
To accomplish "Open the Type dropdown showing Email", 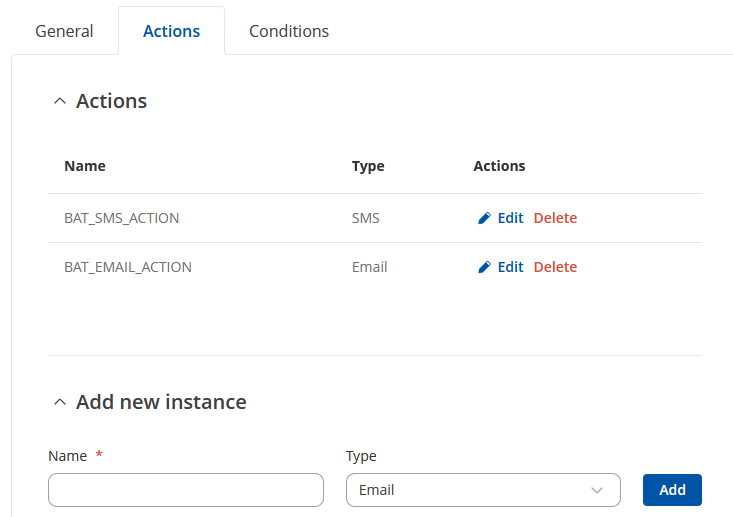I will [483, 490].
